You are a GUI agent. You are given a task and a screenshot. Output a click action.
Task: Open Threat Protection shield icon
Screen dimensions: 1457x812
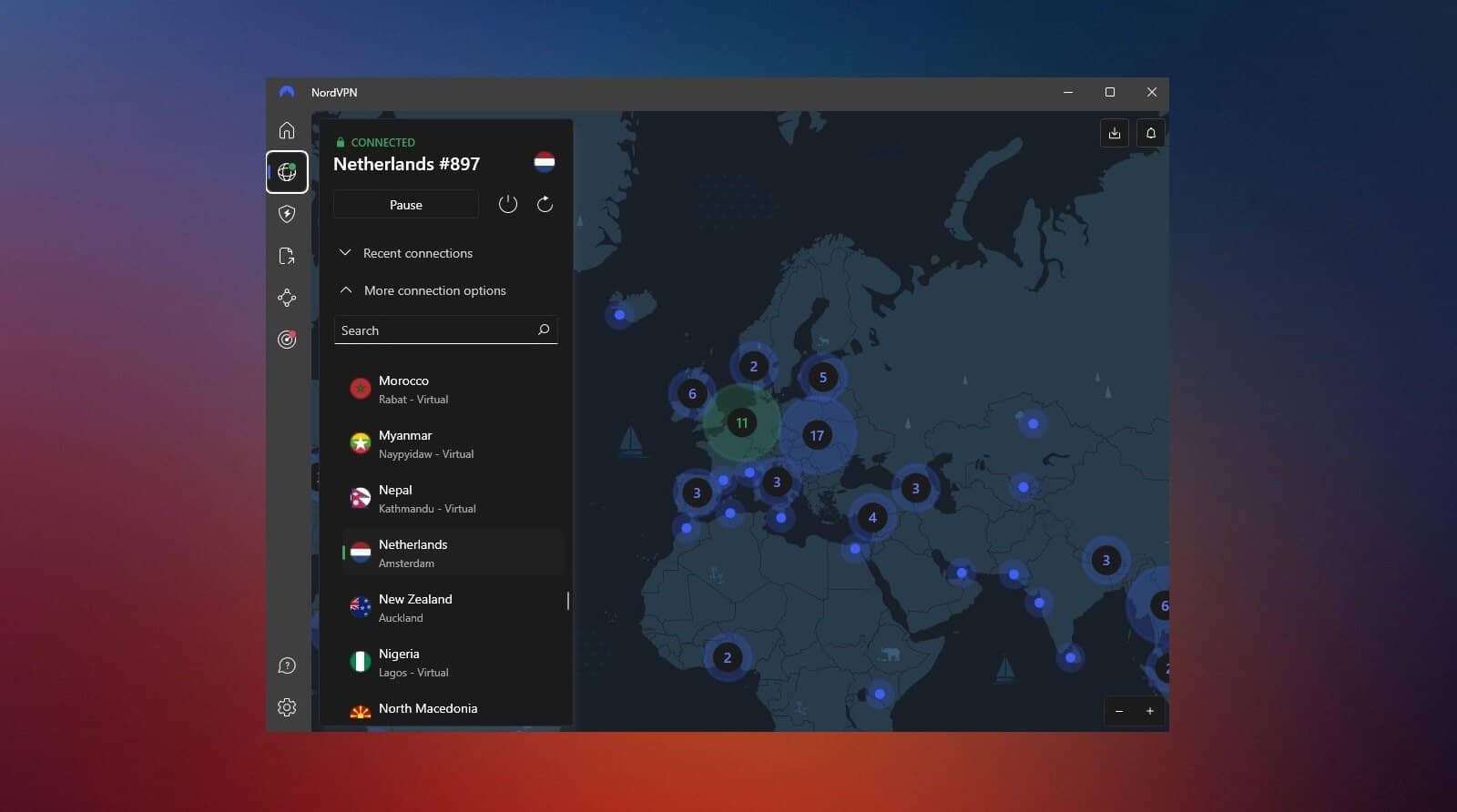click(287, 214)
